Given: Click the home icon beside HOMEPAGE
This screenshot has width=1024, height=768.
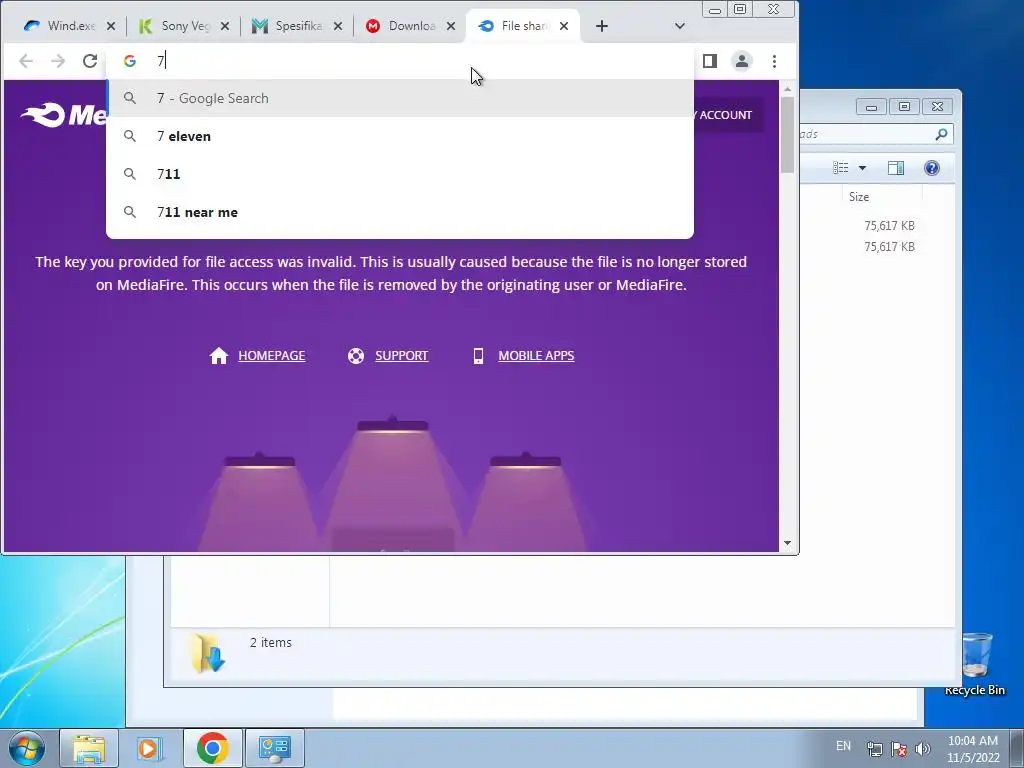Looking at the screenshot, I should pyautogui.click(x=219, y=355).
